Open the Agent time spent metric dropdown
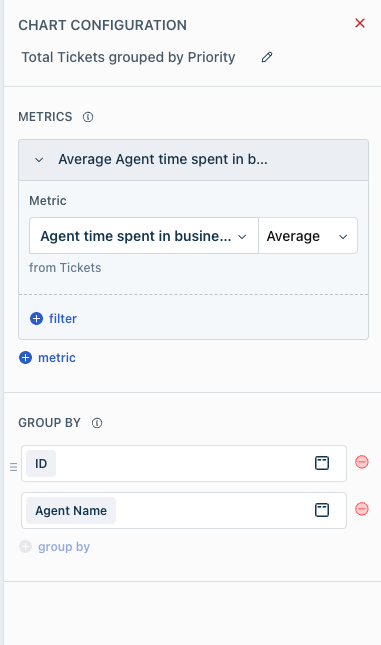Screen dimensions: 381x645 click(x=144, y=236)
